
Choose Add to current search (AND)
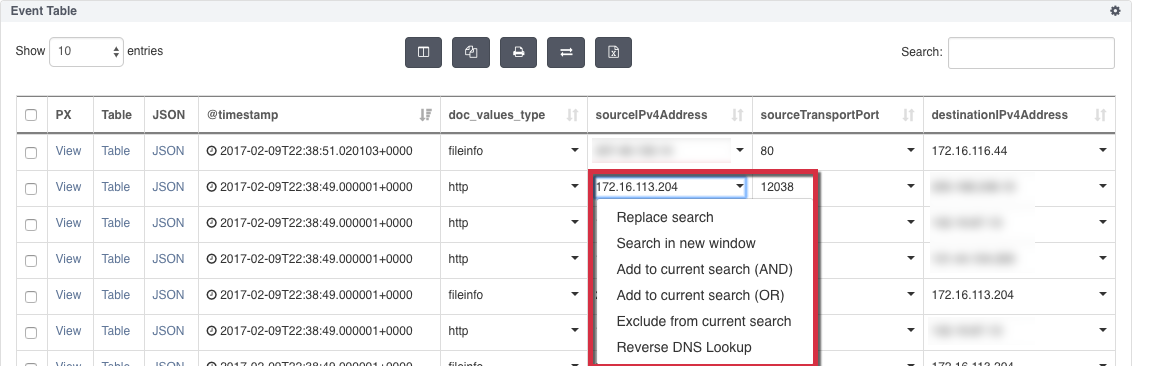click(705, 269)
